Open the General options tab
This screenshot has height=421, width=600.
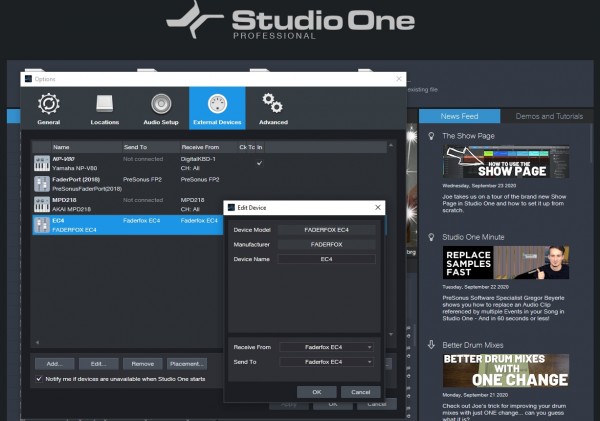click(x=49, y=109)
